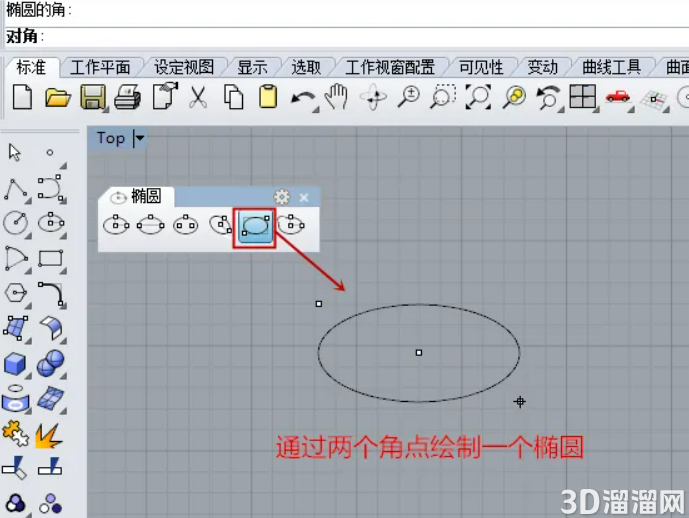Select surface from corner points tool
Viewport: 689px width, 518px height.
pos(16,328)
